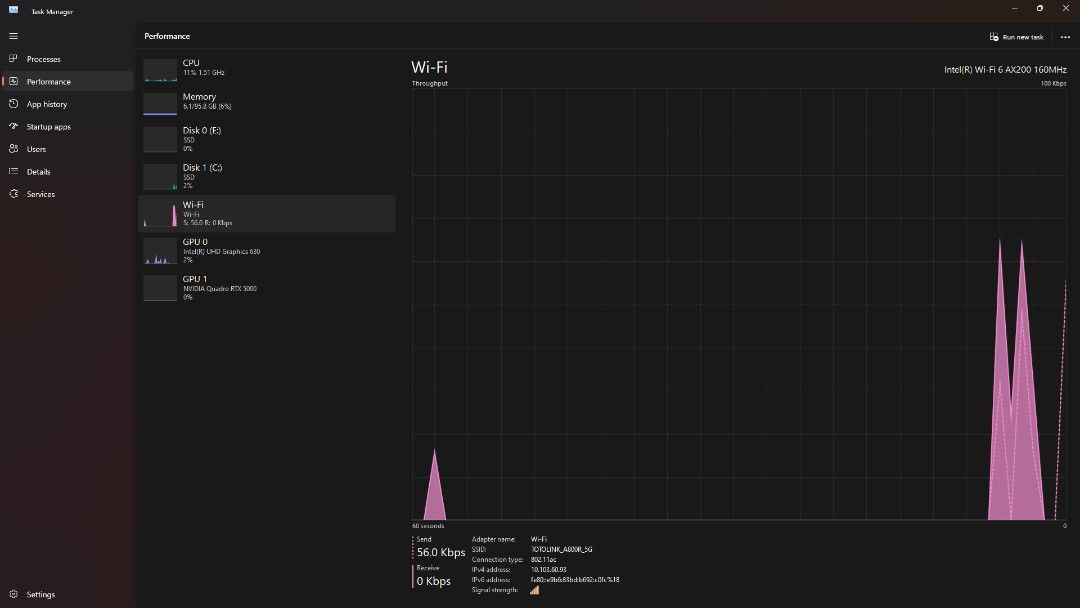Click the Details list icon

(x=13, y=172)
